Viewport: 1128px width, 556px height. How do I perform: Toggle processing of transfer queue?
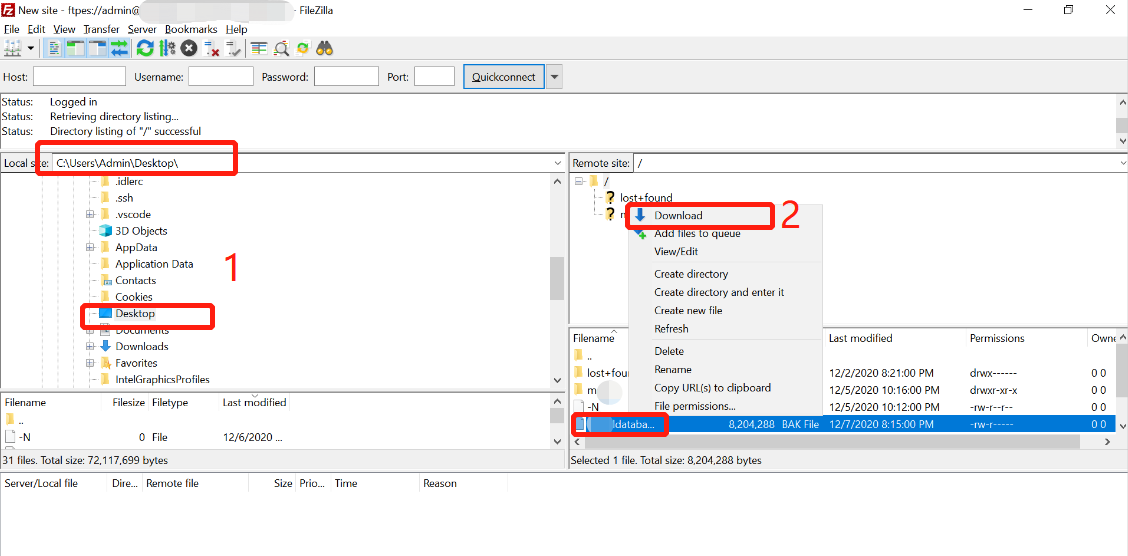168,48
